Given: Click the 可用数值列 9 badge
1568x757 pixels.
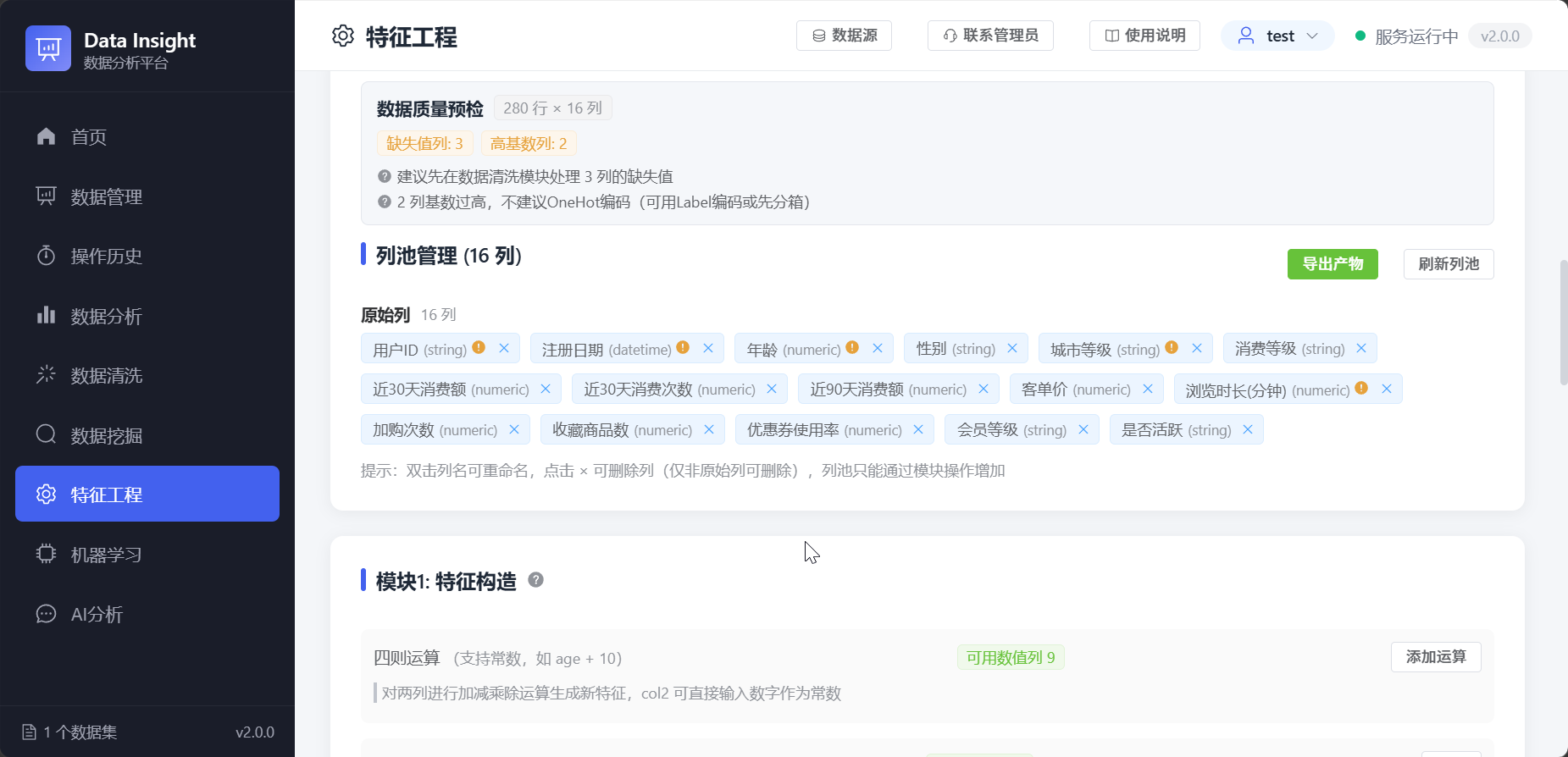Looking at the screenshot, I should point(1011,657).
